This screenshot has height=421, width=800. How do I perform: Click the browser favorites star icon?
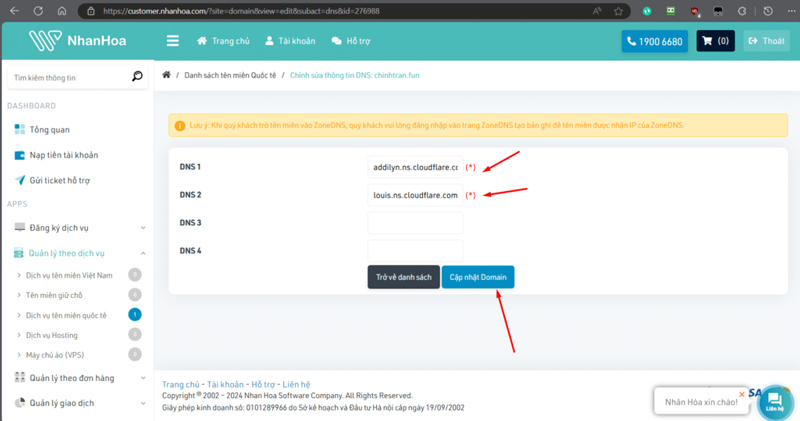point(619,11)
